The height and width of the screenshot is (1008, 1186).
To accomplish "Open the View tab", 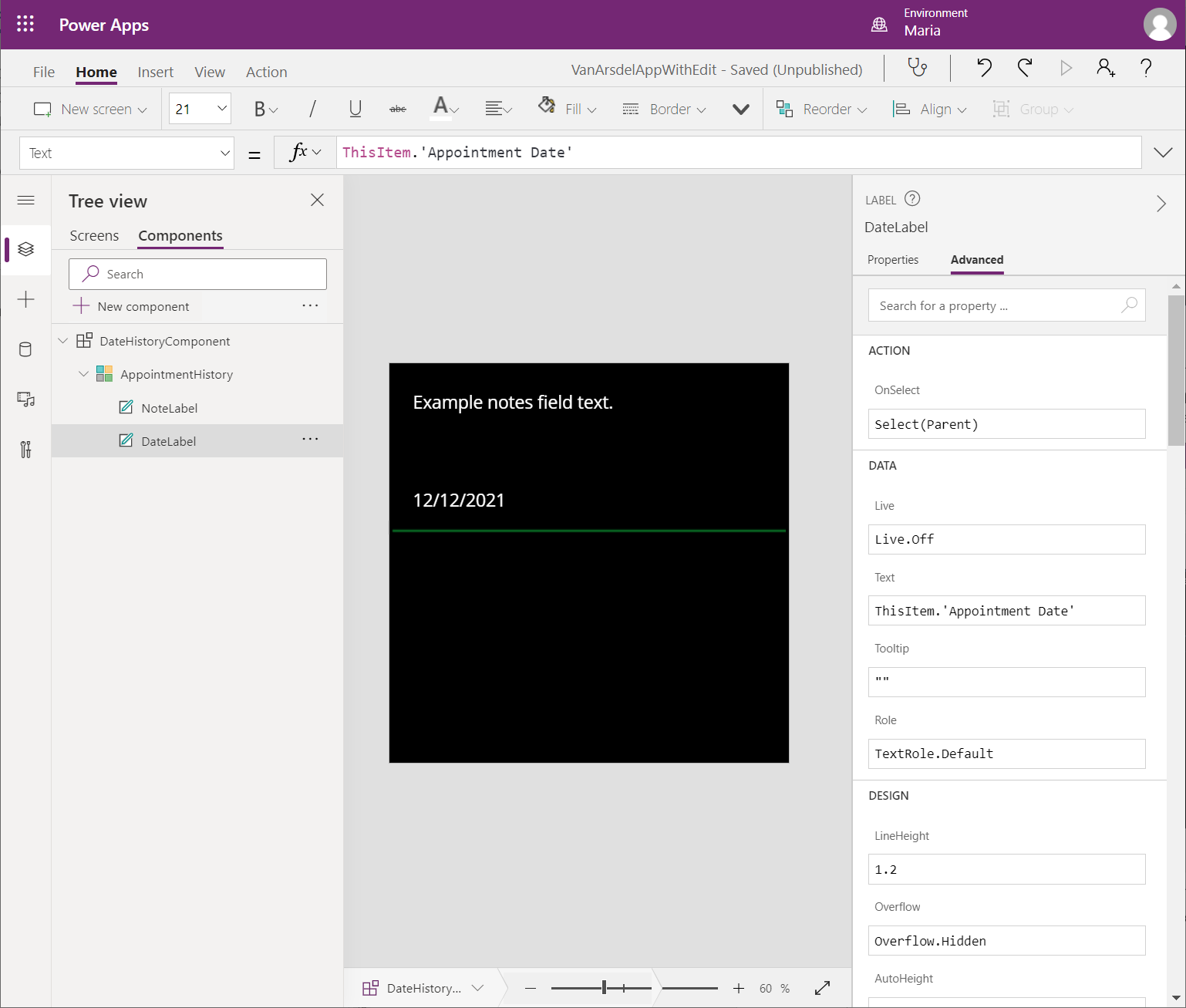I will [x=210, y=72].
